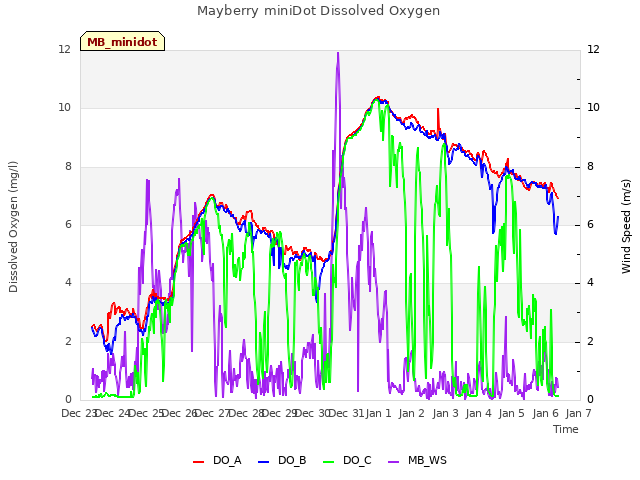Viewport: 640px width, 480px height.
Task: Click the right wind axis value 8
Action: click(x=590, y=167)
